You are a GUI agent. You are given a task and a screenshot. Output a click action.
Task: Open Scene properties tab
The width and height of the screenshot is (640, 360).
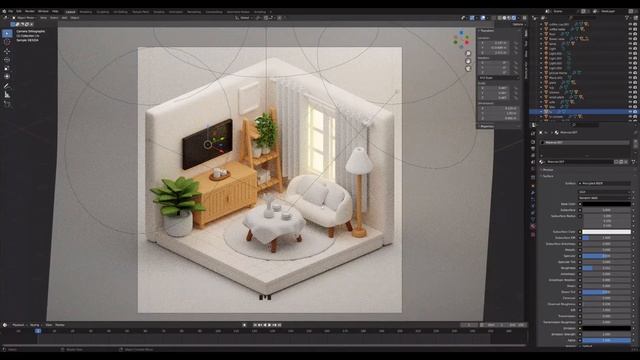533,162
